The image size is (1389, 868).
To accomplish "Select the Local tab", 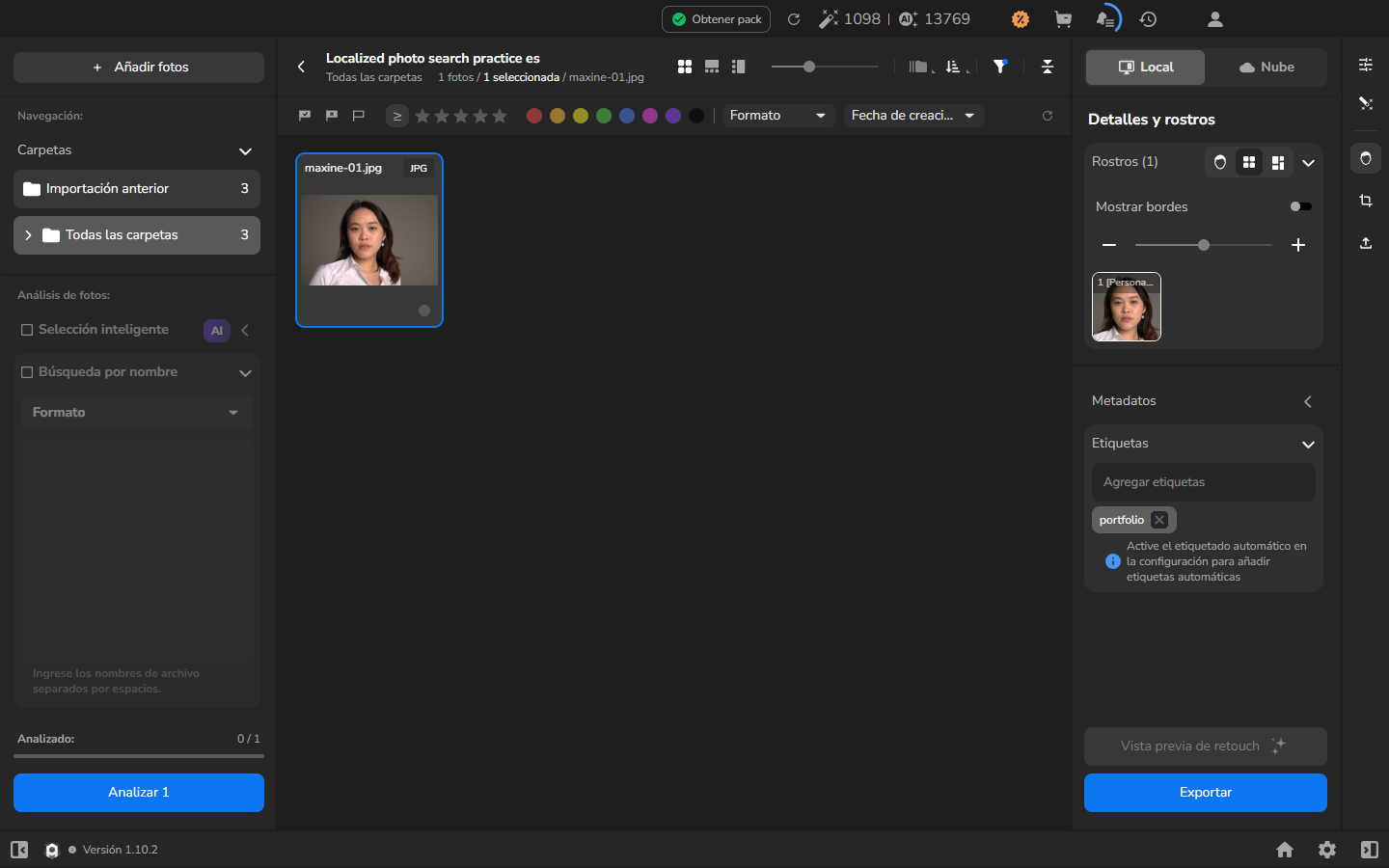I will point(1146,68).
